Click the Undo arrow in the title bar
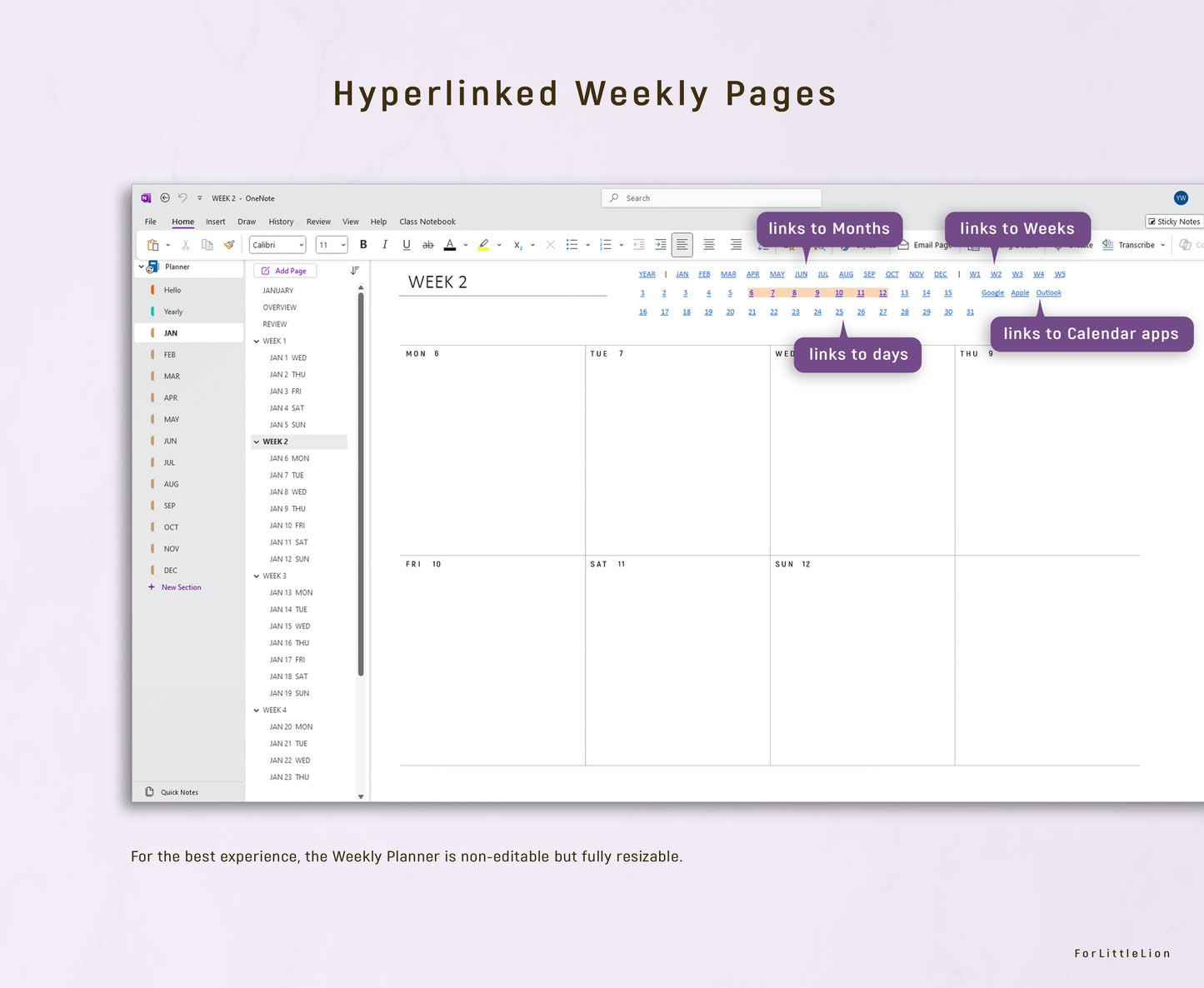 [x=181, y=197]
